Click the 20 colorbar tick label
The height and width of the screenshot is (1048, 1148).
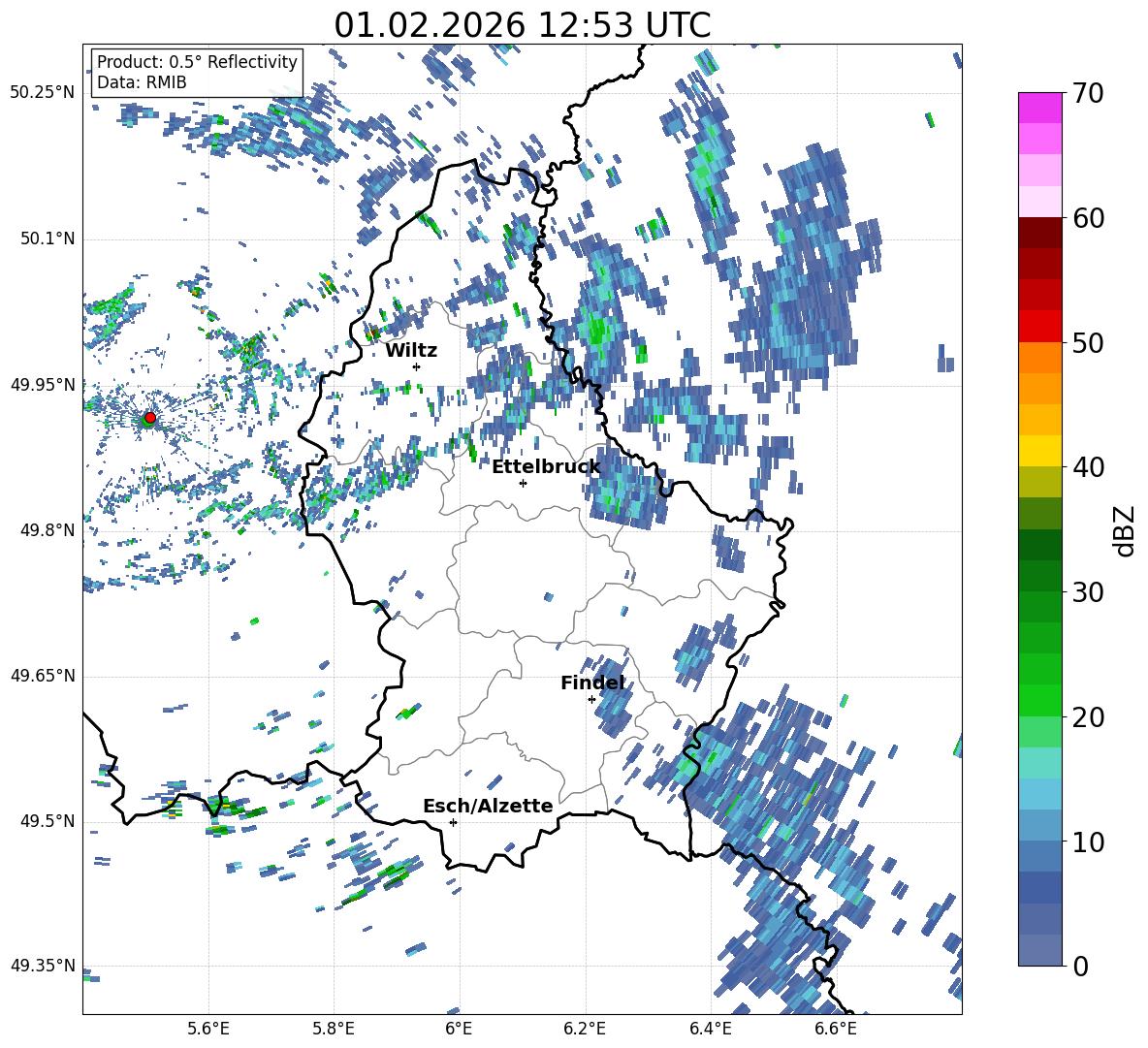click(1089, 717)
